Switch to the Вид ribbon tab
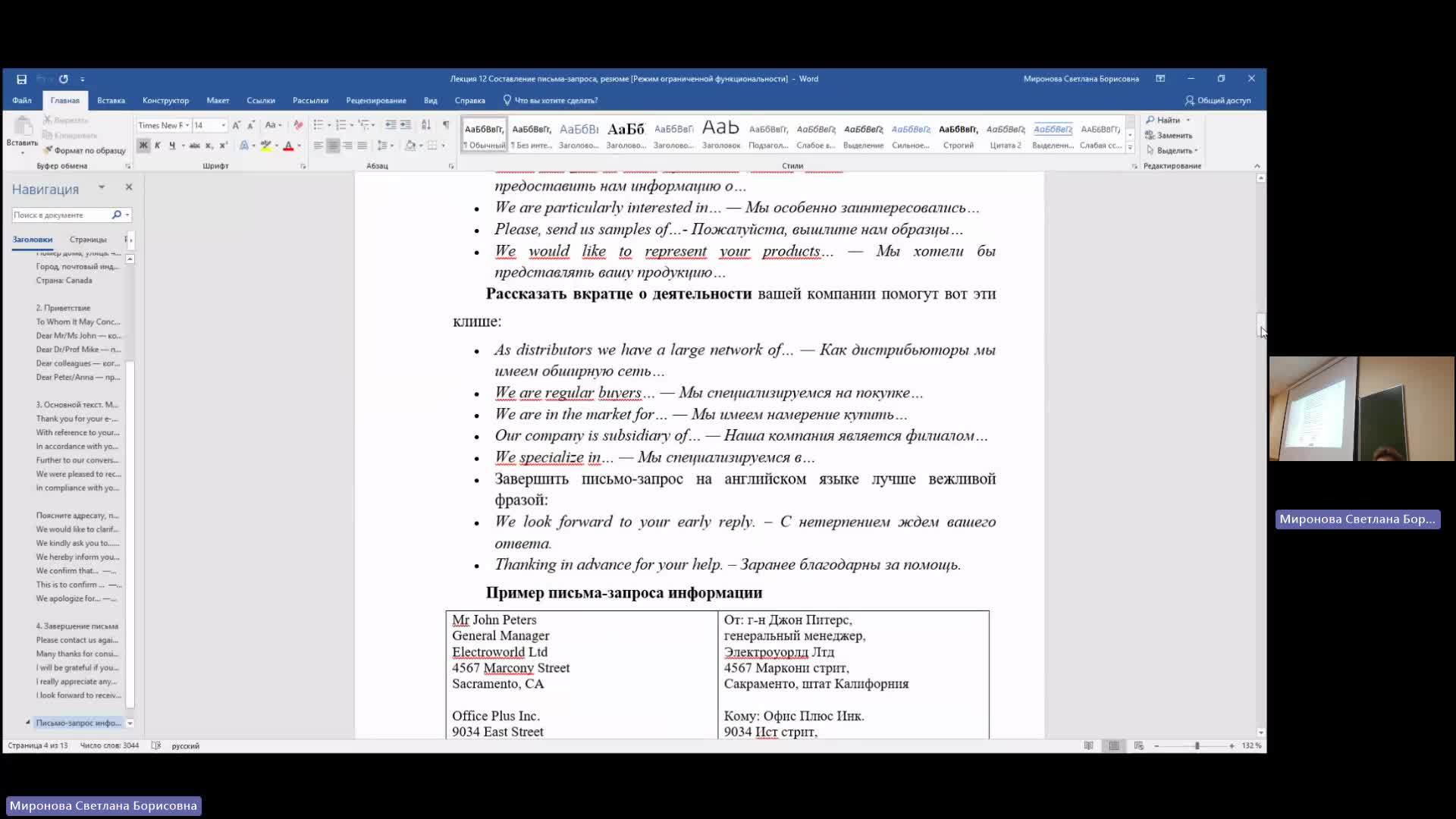Screen dimensions: 1456x819 tap(431, 100)
